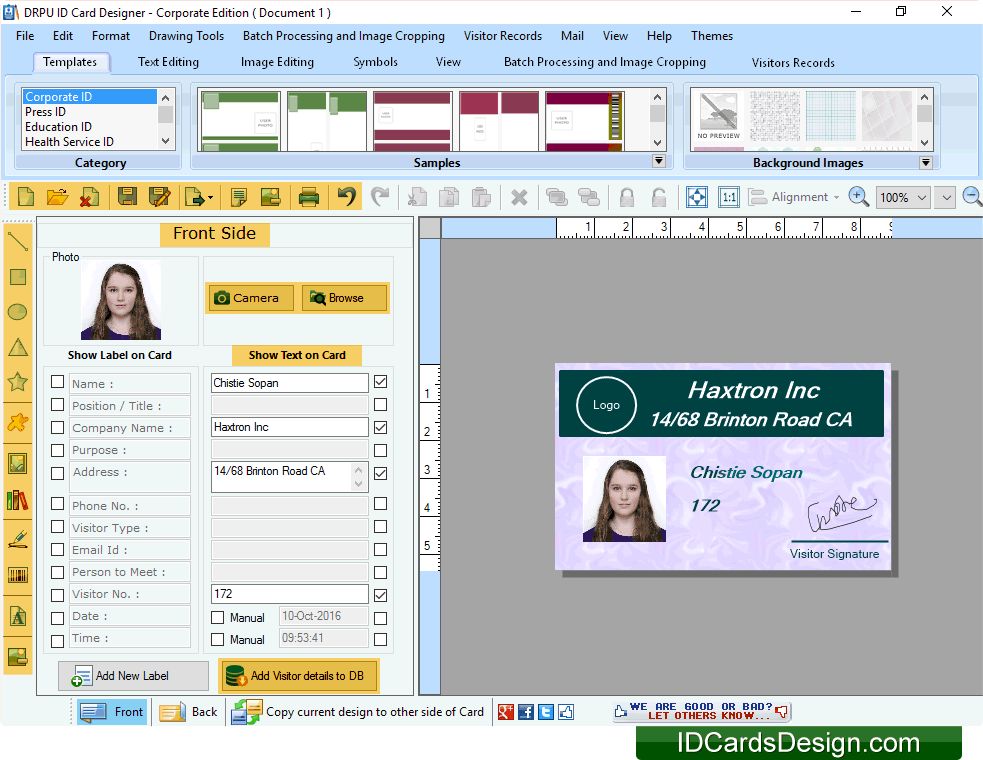Viewport: 983px width, 760px height.
Task: Click Samples scroll down arrow
Action: coord(658,142)
